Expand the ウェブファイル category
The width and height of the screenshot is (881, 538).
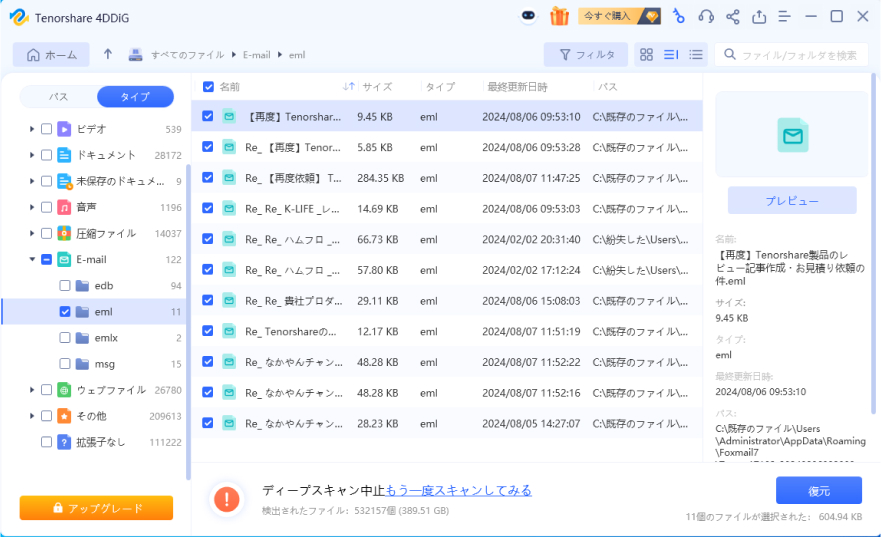pos(32,389)
